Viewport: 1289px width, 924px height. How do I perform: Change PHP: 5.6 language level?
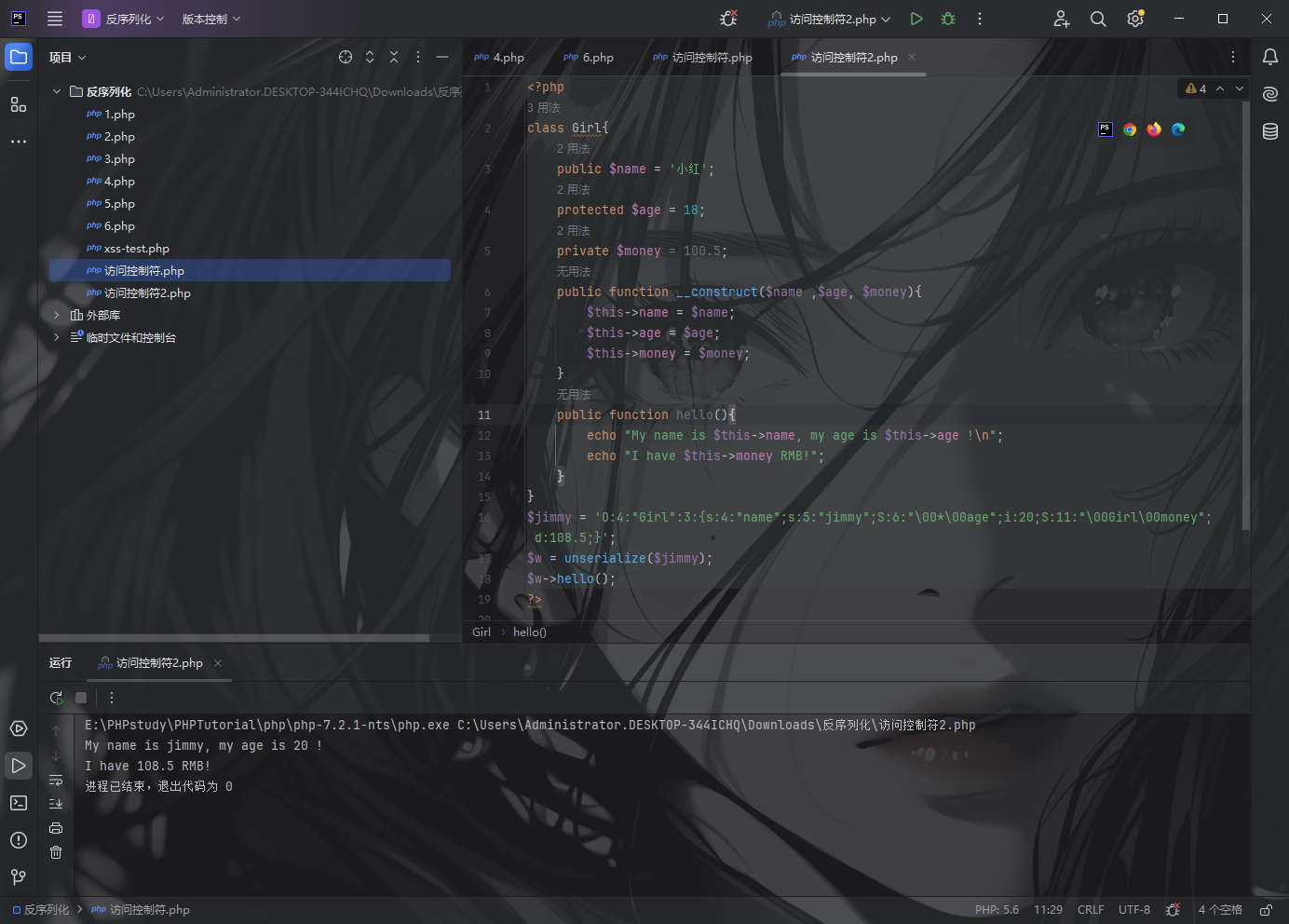(x=997, y=910)
